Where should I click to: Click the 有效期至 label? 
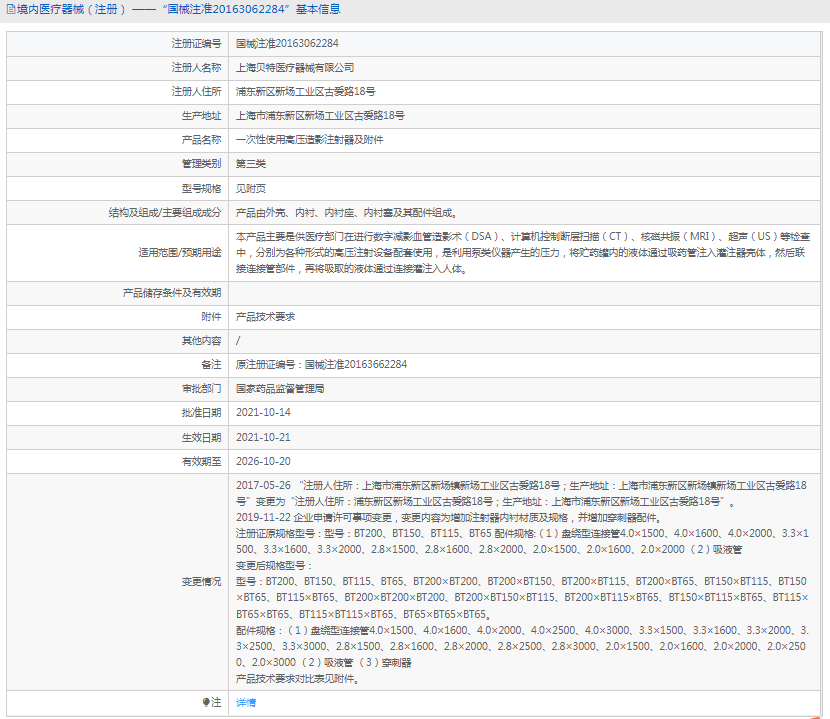(x=201, y=461)
